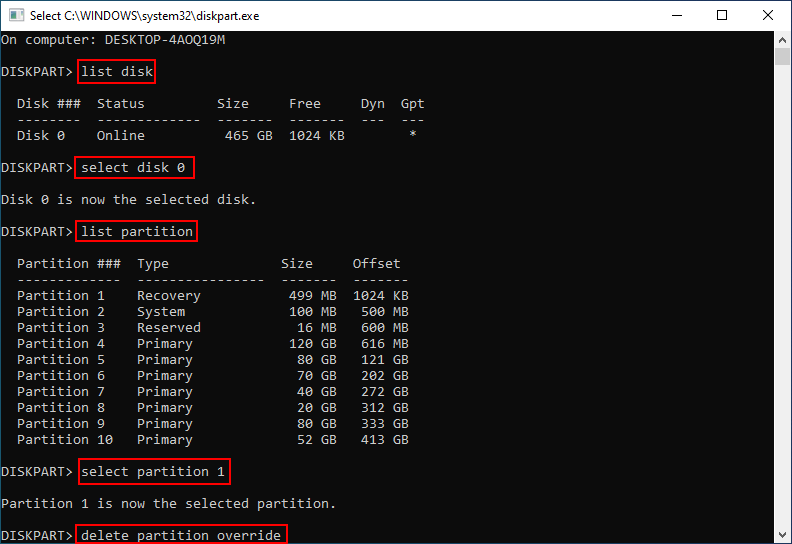This screenshot has height=544, width=792.
Task: Click the '202 GB' offset value
Action: (385, 376)
